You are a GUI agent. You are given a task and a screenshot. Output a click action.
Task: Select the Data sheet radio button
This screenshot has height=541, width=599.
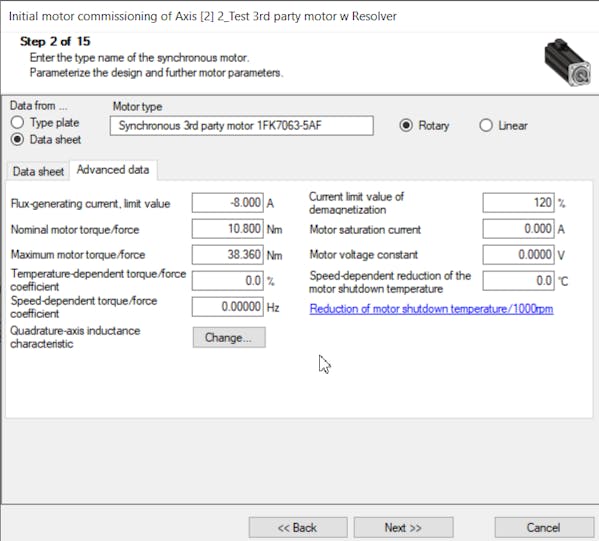click(x=17, y=139)
